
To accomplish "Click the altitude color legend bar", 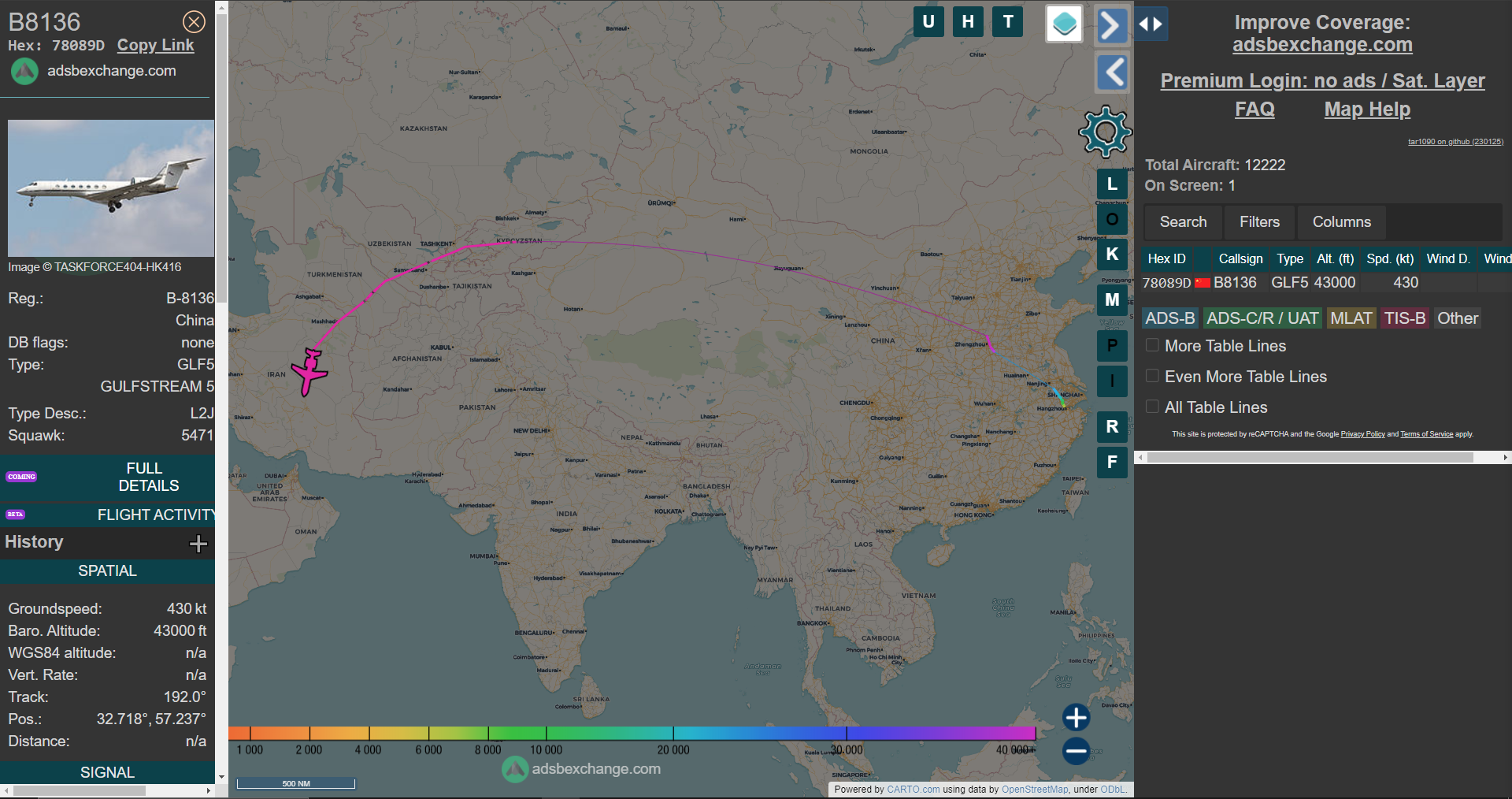I will tap(632, 734).
